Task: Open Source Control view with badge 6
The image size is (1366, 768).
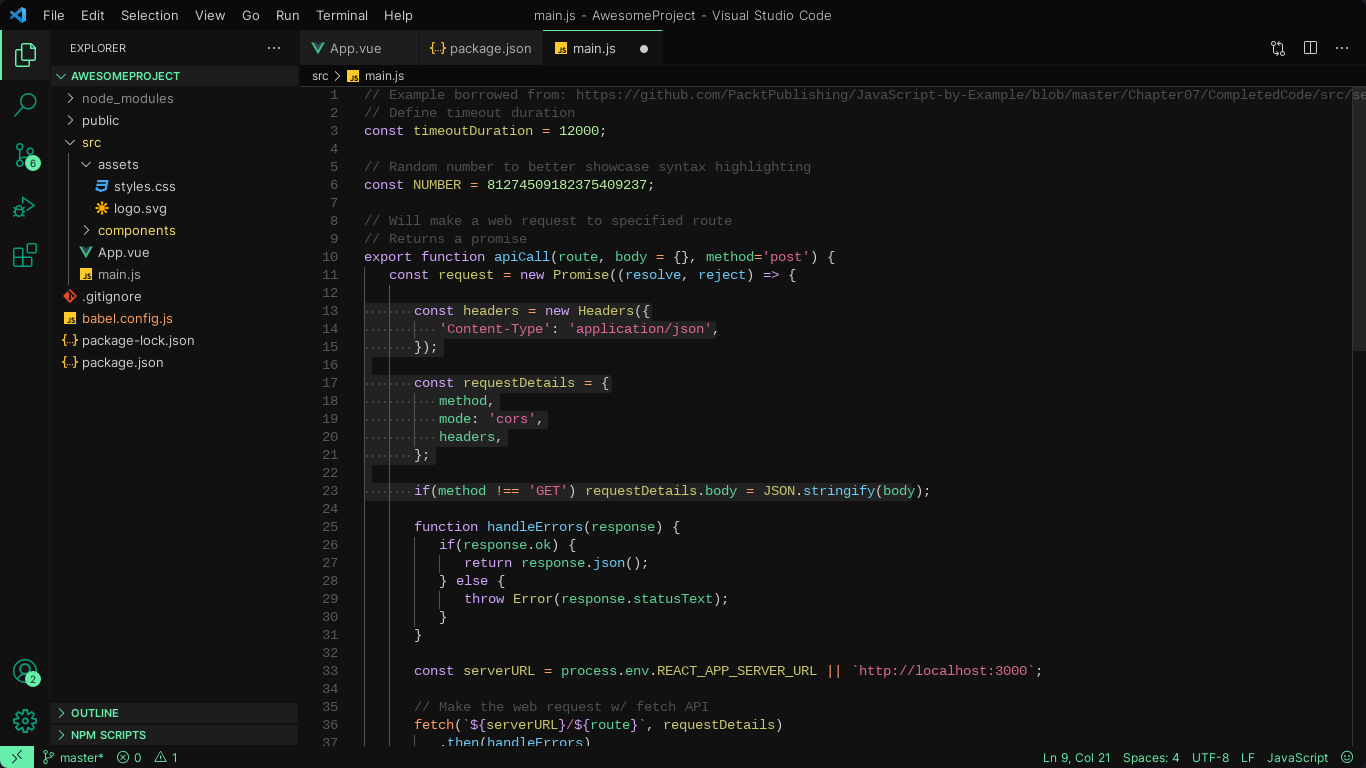Action: click(x=25, y=156)
